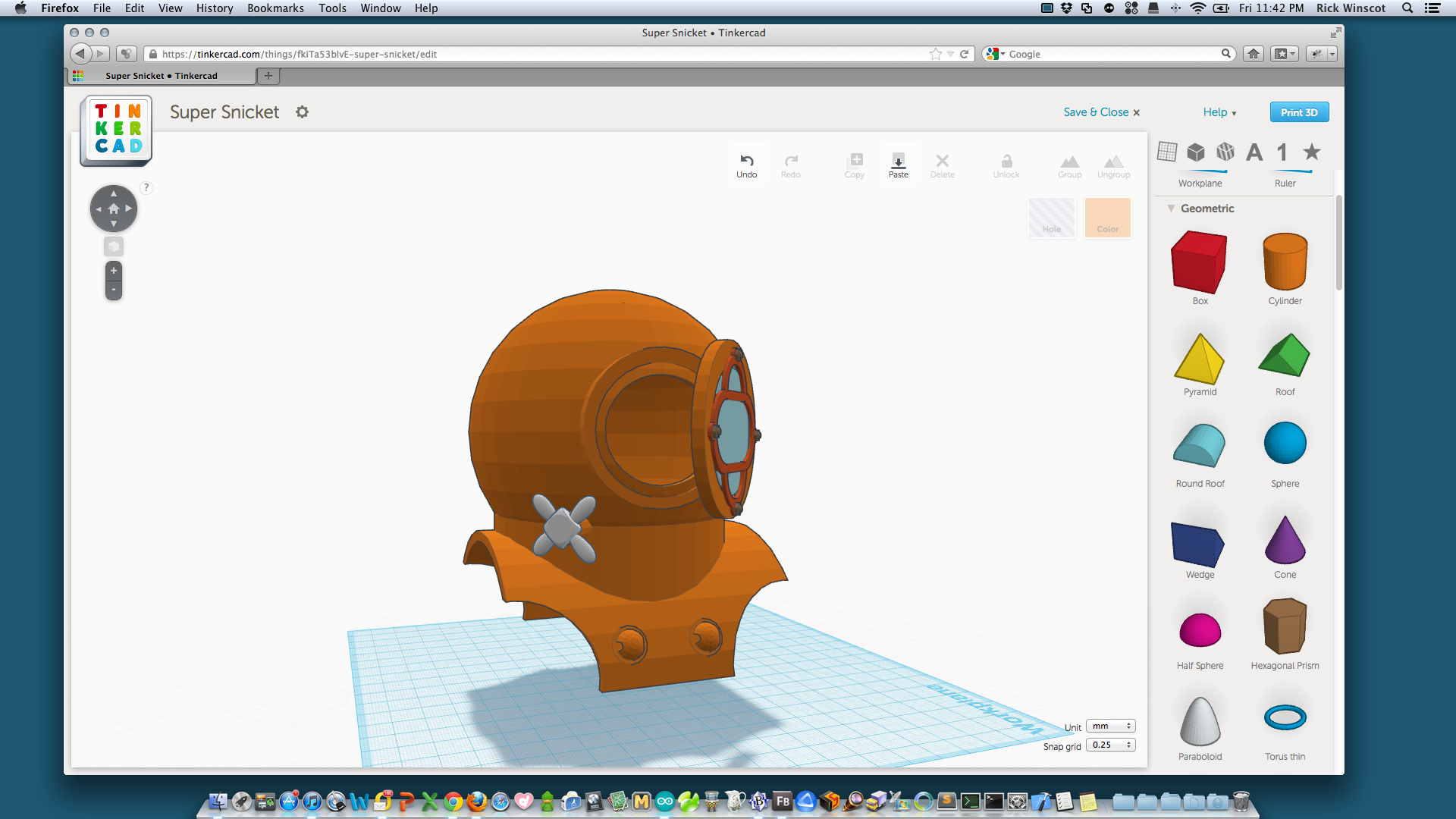The width and height of the screenshot is (1456, 819).
Task: Click the Tinkercad logo
Action: [x=116, y=130]
